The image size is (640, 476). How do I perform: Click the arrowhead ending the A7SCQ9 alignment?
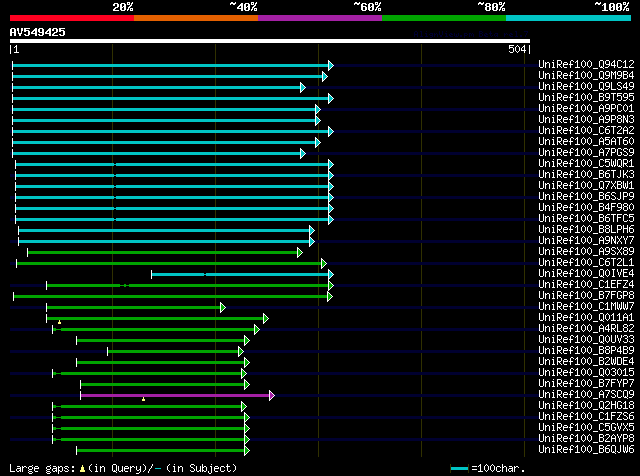click(x=272, y=395)
